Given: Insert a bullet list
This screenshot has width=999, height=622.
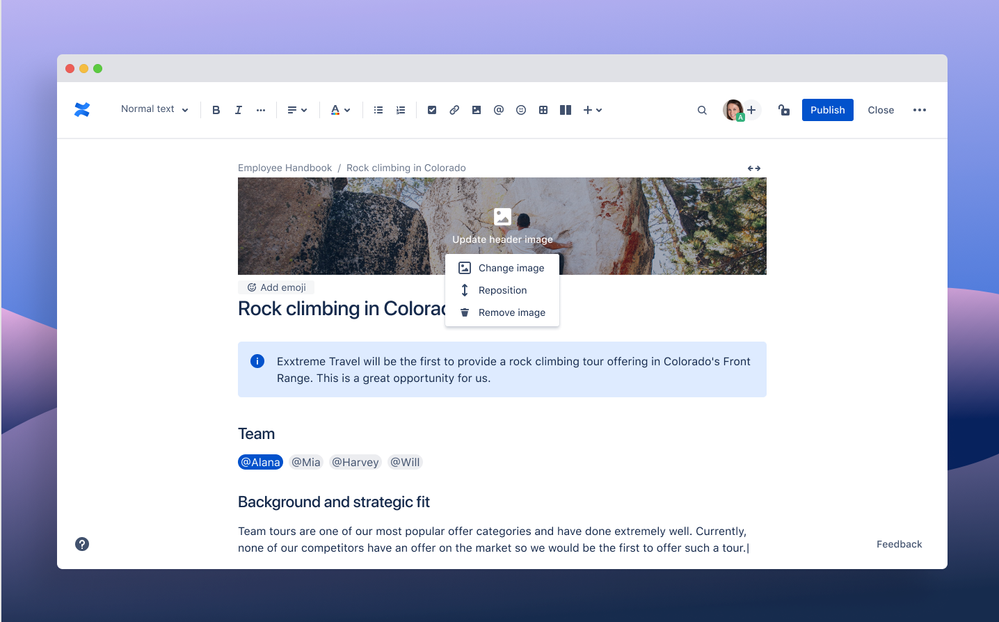Looking at the screenshot, I should (x=378, y=110).
